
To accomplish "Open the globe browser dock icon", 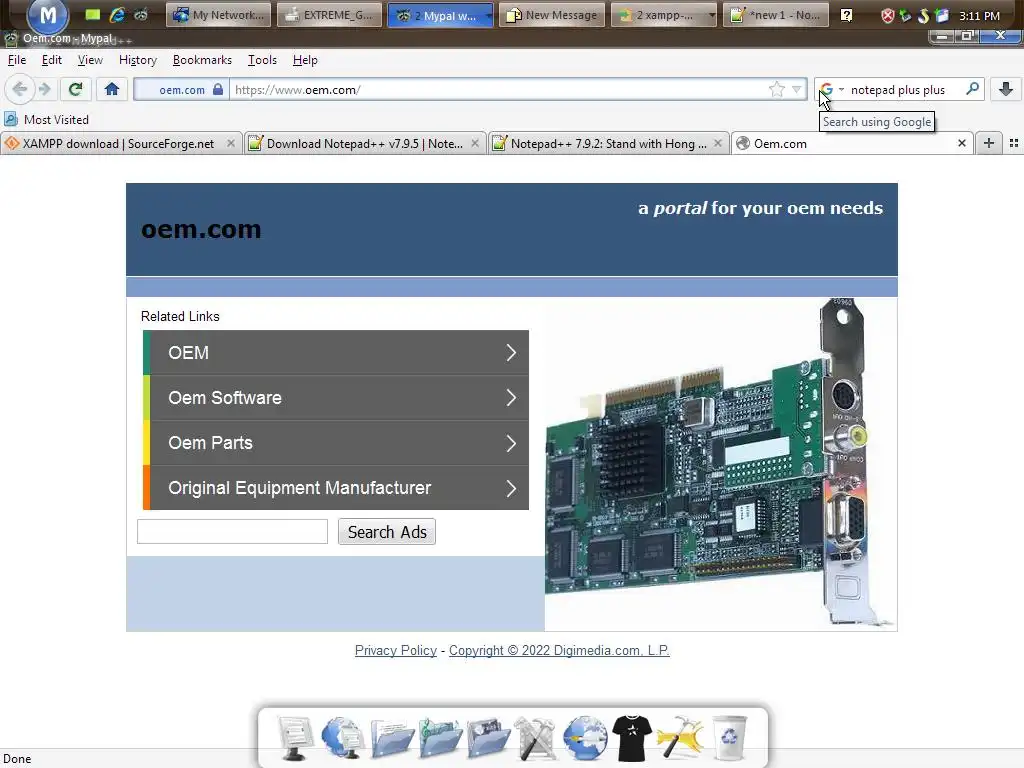I will pos(584,738).
